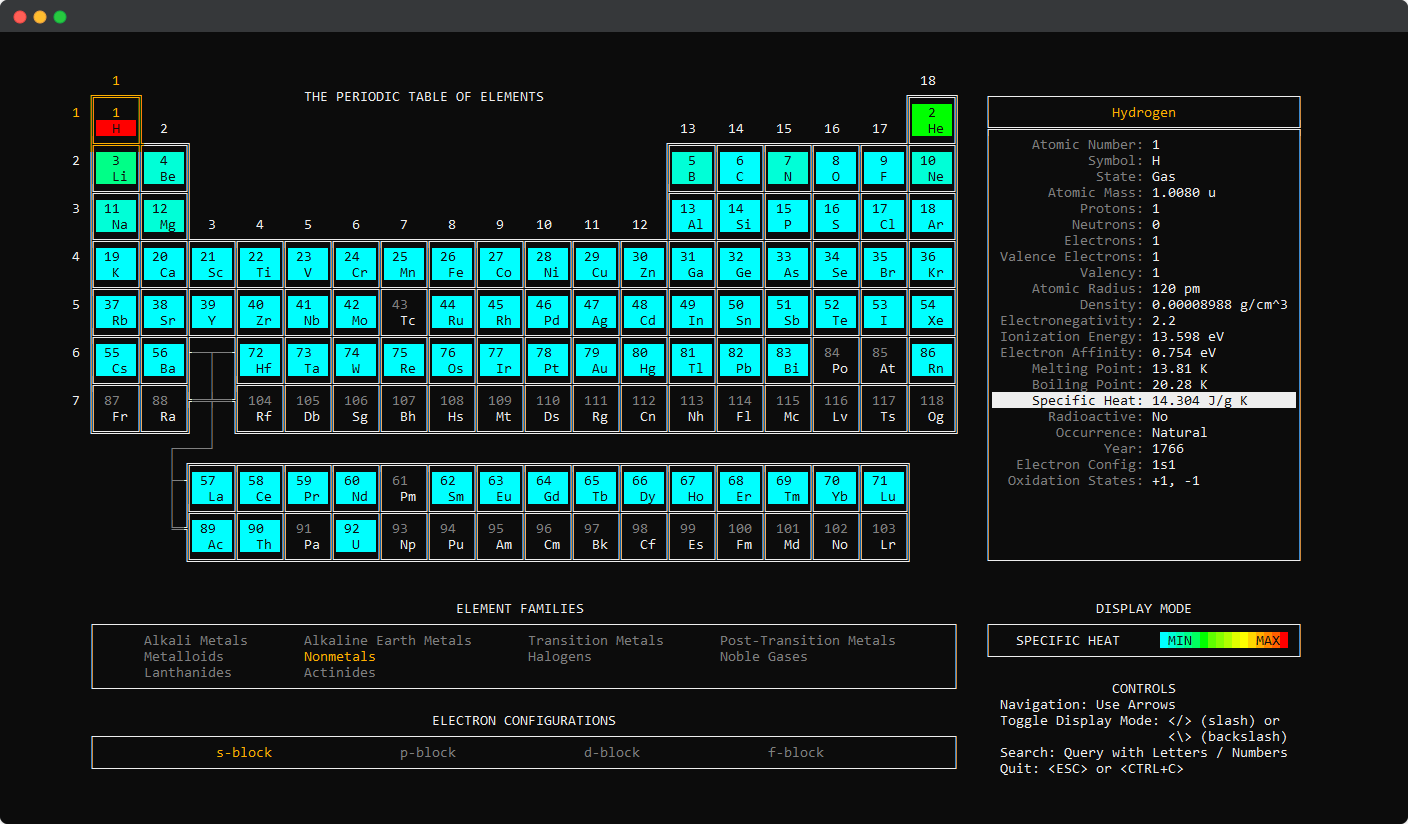Click the Carbon (C) element

740,168
